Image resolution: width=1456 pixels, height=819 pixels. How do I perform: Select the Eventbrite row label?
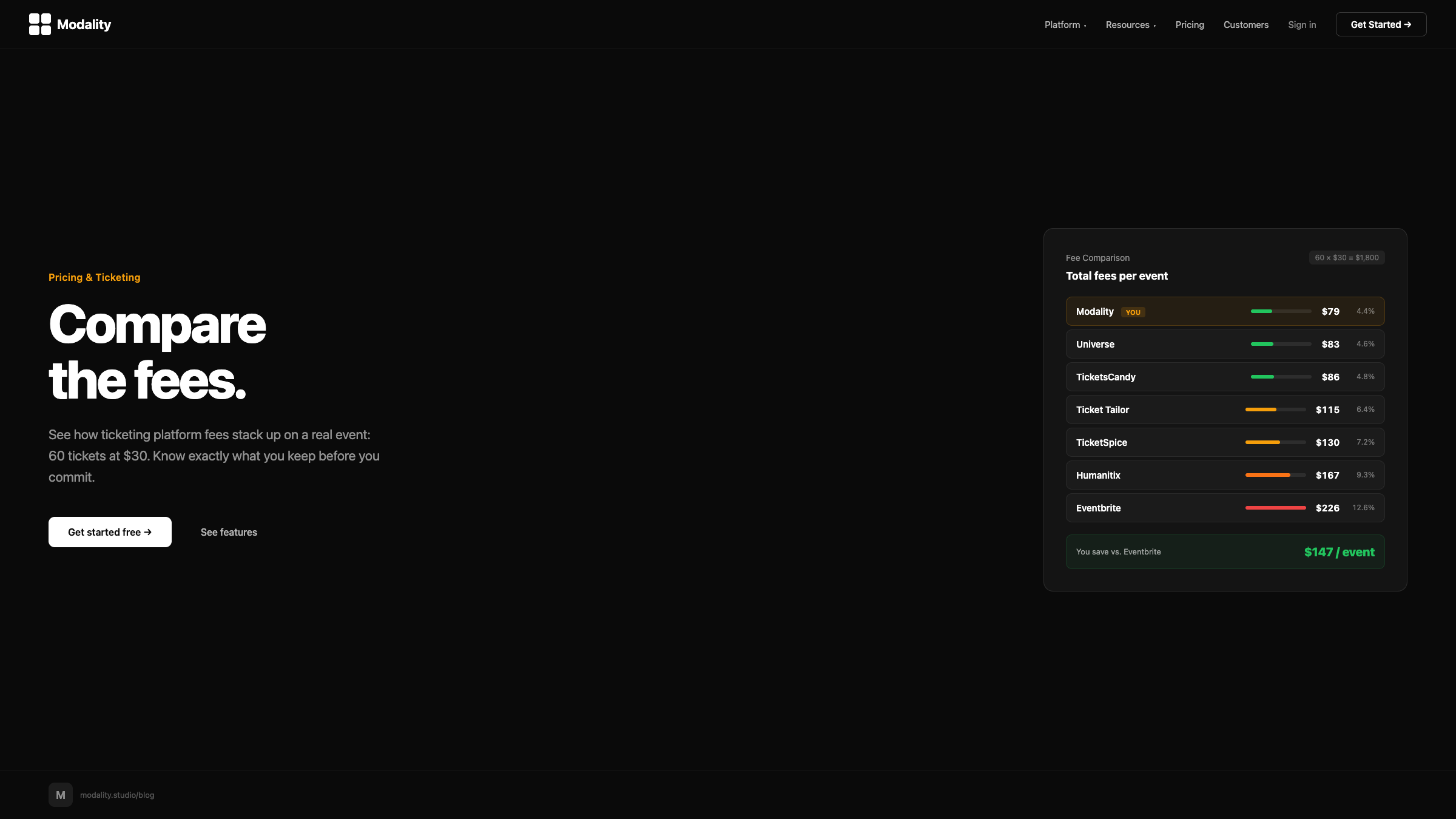click(1098, 508)
